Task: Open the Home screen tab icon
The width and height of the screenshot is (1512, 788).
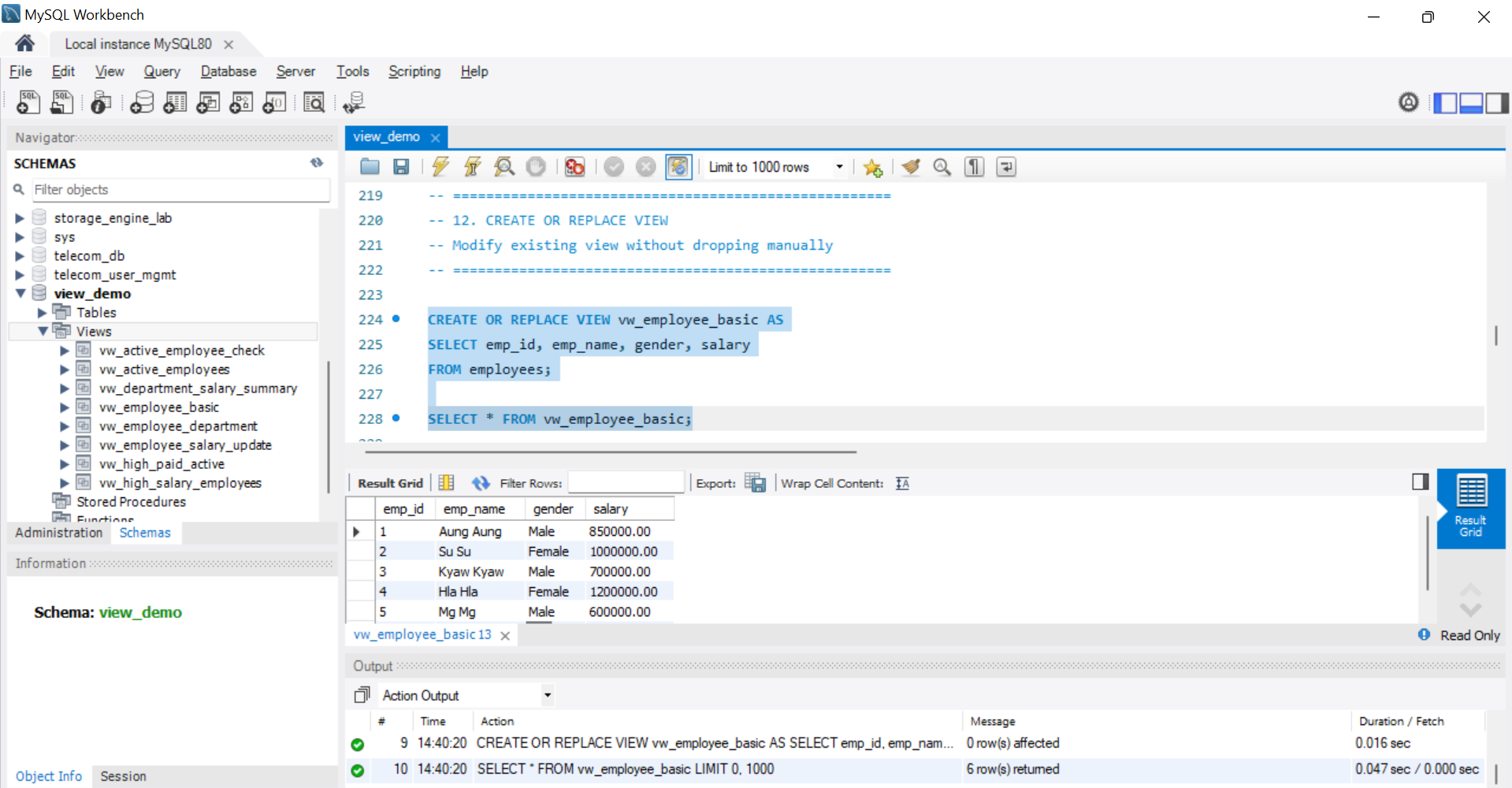Action: (24, 43)
